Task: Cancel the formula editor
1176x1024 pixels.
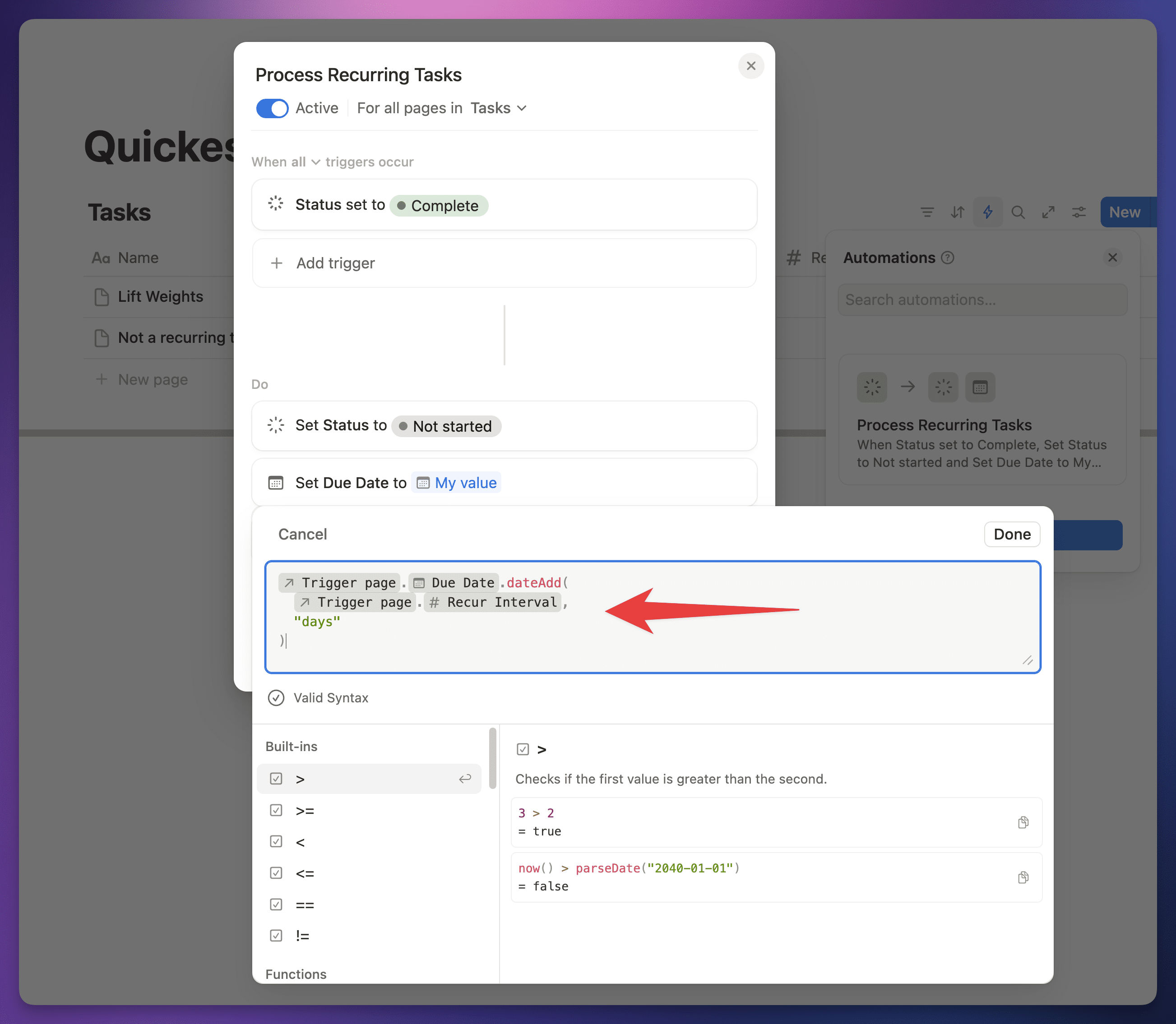Action: pyautogui.click(x=302, y=534)
